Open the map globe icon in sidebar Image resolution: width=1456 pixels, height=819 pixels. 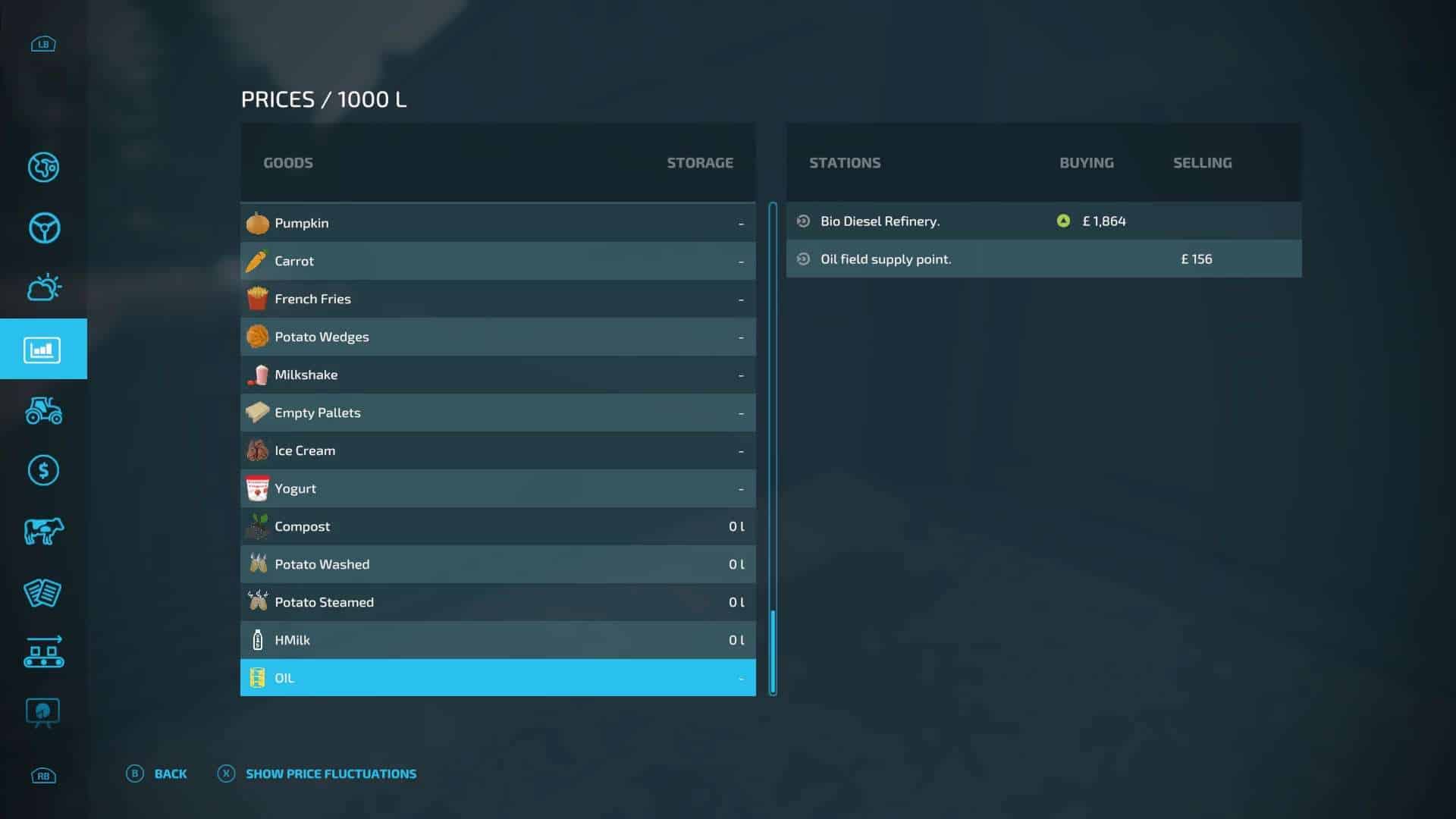43,167
